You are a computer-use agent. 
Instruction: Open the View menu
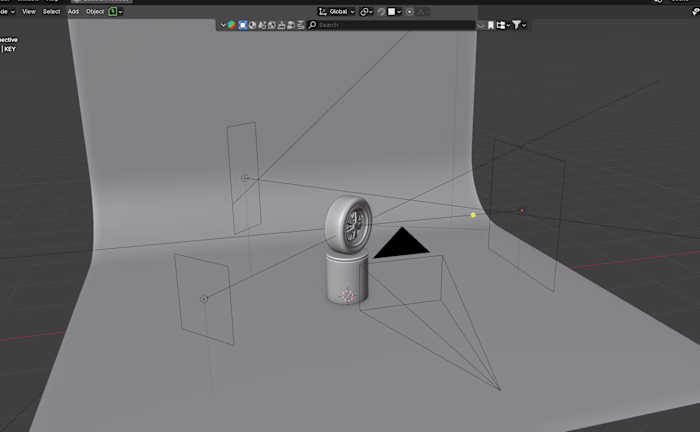(29, 12)
